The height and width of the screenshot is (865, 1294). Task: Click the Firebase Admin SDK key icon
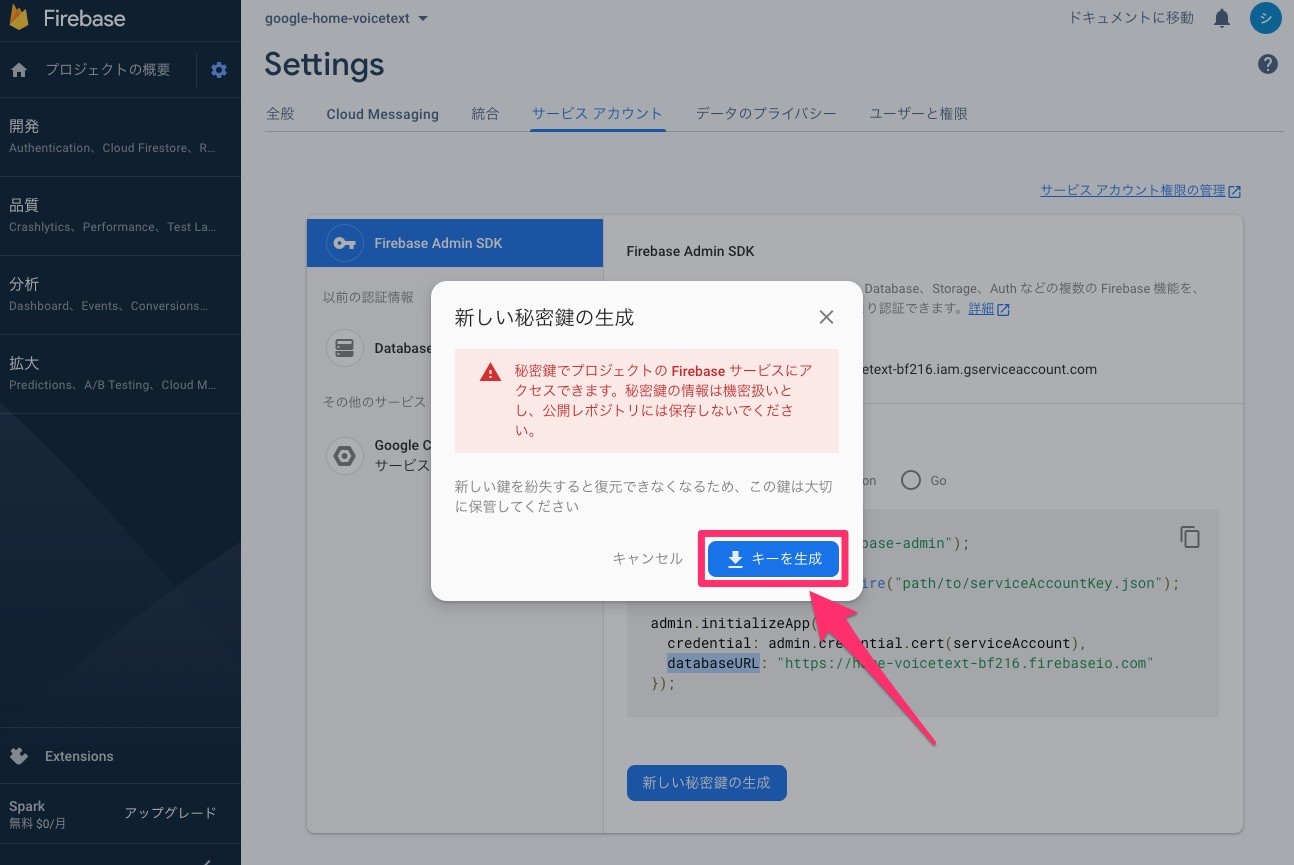pyautogui.click(x=345, y=243)
